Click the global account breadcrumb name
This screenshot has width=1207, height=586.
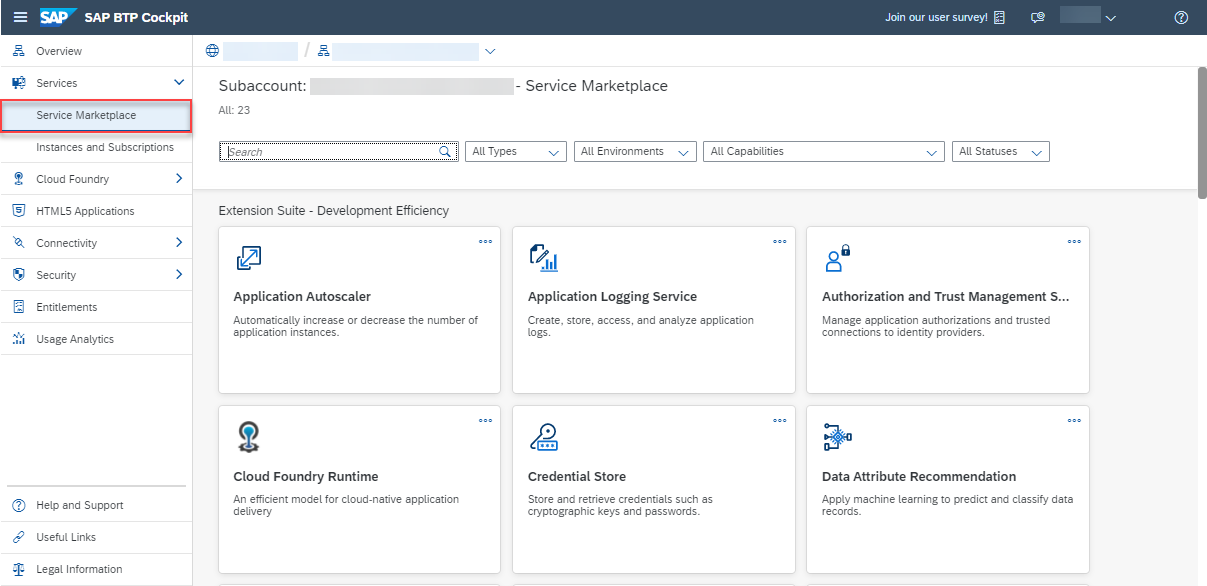(x=260, y=51)
